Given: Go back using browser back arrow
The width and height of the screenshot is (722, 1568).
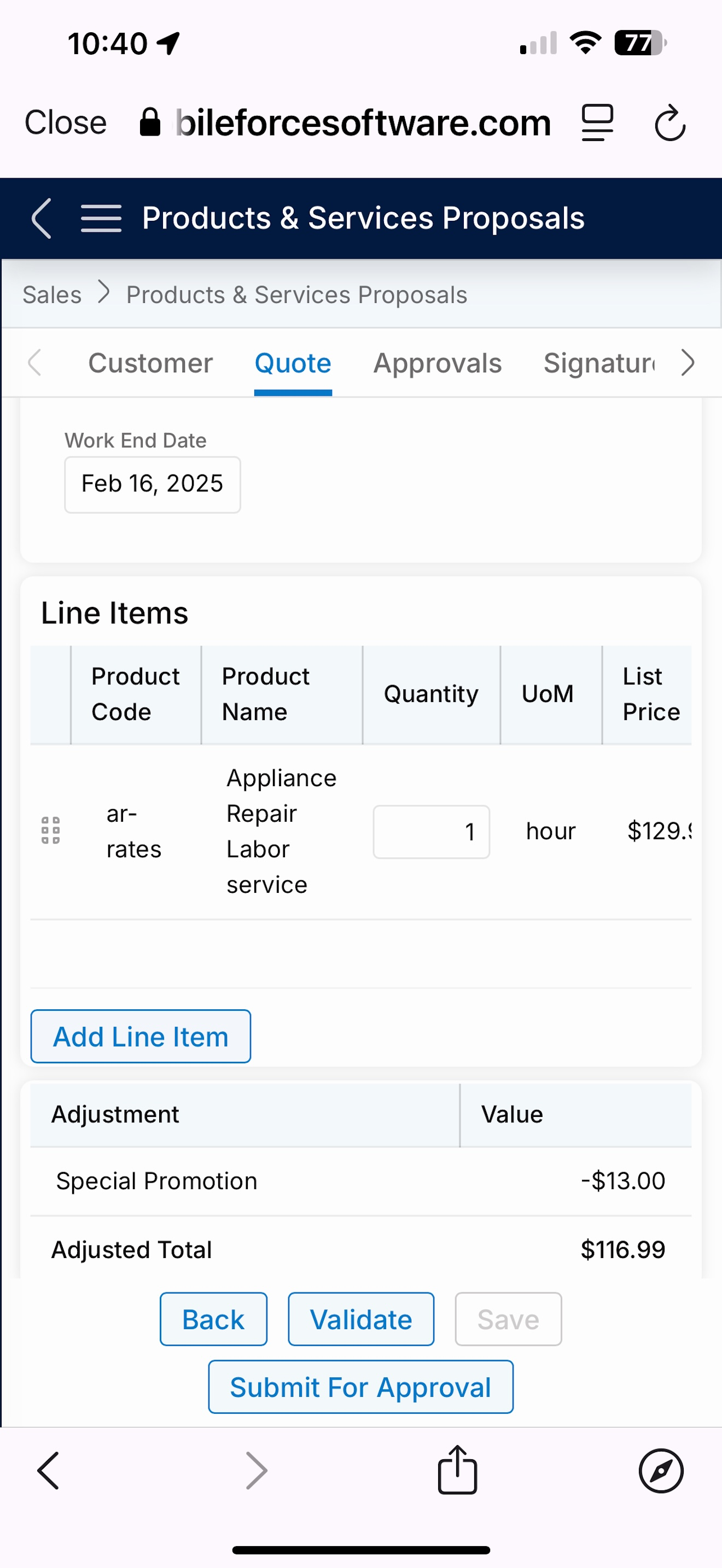Looking at the screenshot, I should (x=49, y=1471).
